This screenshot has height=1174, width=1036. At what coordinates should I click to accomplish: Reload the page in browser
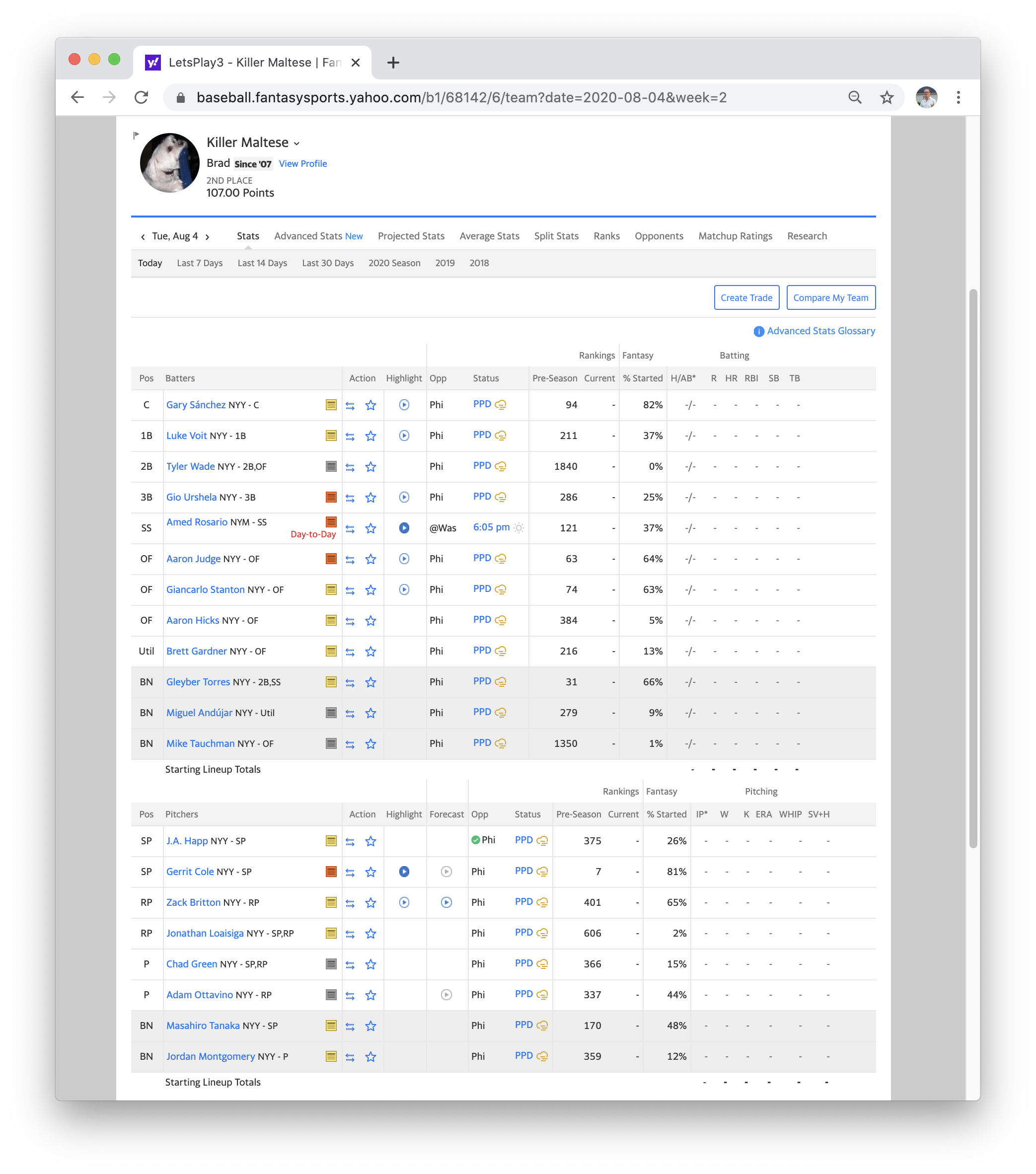tap(141, 98)
